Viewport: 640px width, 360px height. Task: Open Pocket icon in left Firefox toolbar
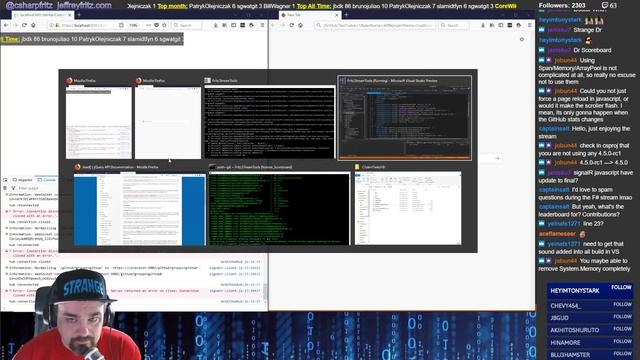pyautogui.click(x=156, y=25)
